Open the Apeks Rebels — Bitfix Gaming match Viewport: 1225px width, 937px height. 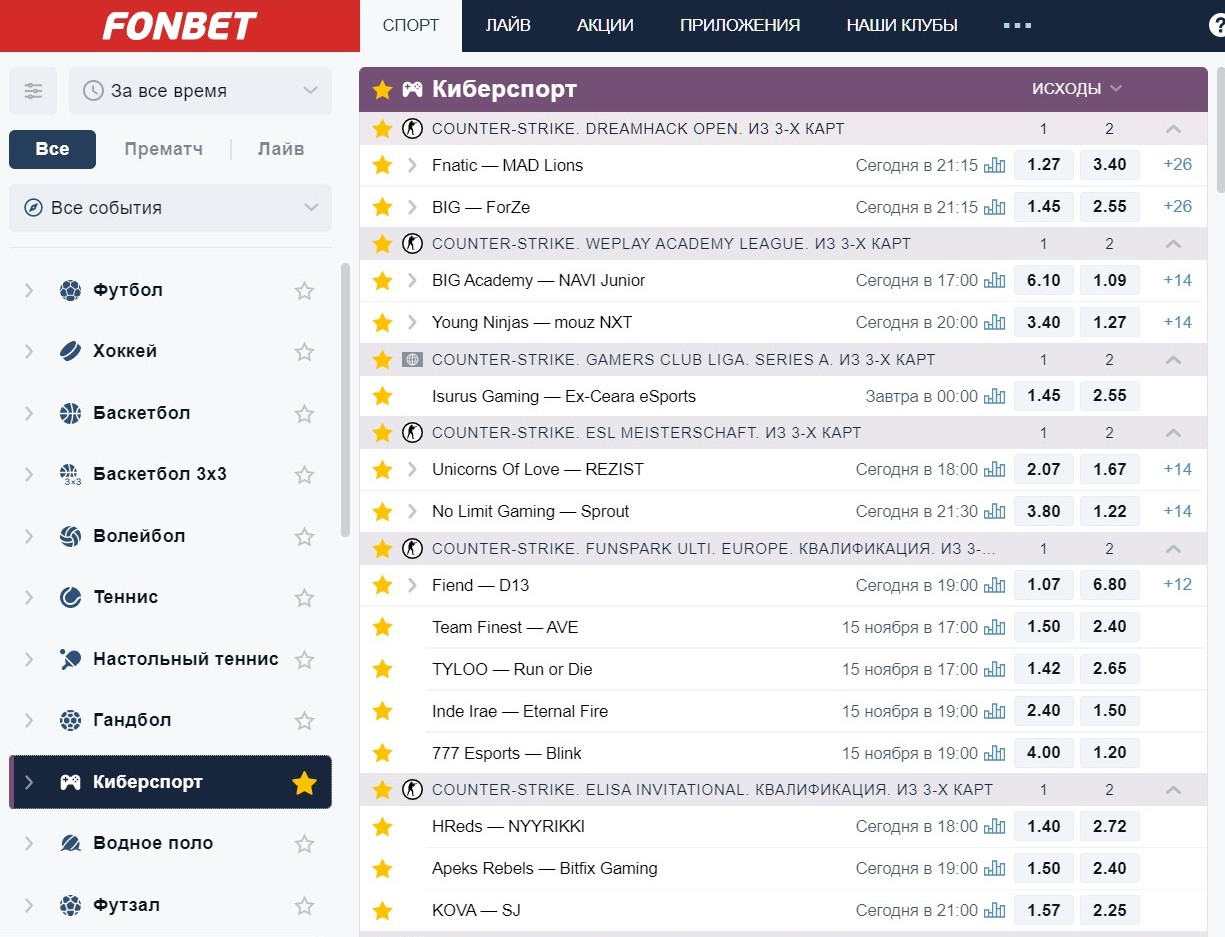coord(545,868)
